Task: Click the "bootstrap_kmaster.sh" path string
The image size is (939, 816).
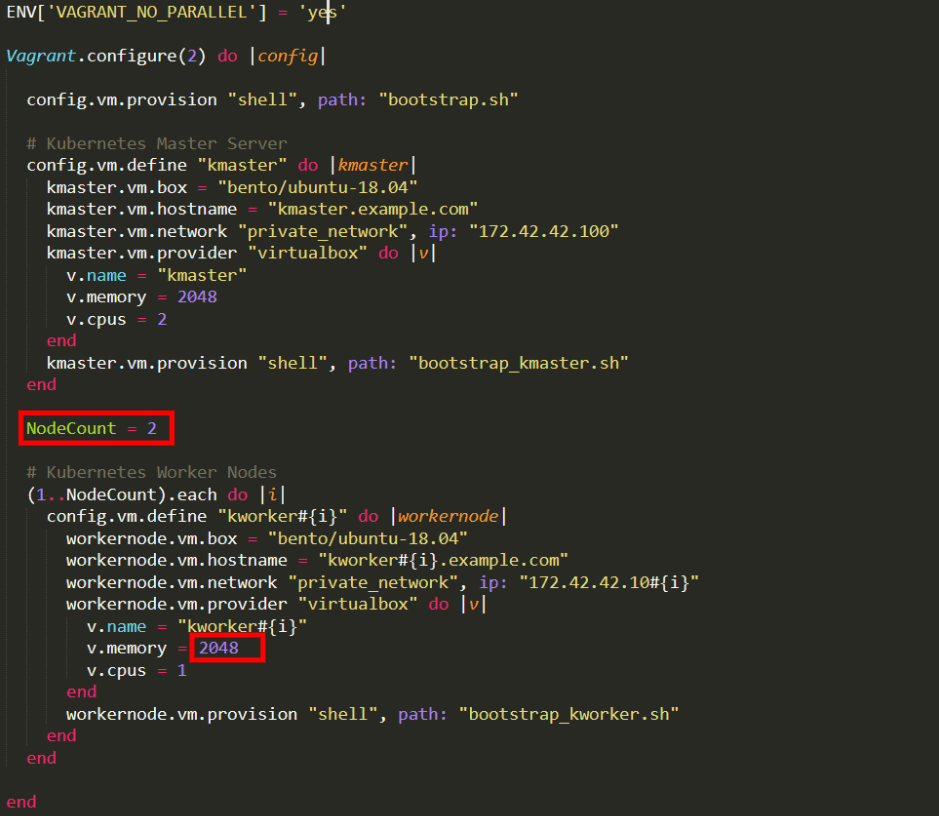Action: pos(519,363)
